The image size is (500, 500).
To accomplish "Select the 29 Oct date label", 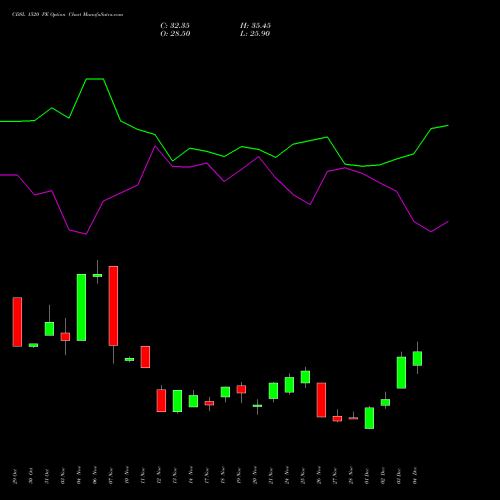I will (15, 476).
